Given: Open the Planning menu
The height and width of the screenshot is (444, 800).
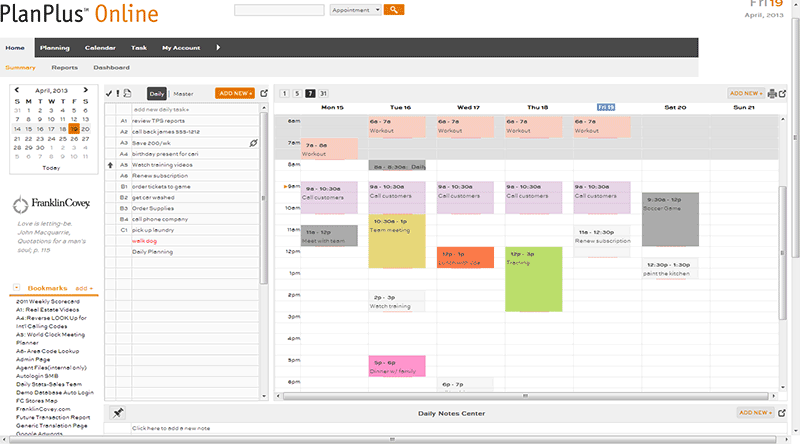Looking at the screenshot, I should 55,47.
